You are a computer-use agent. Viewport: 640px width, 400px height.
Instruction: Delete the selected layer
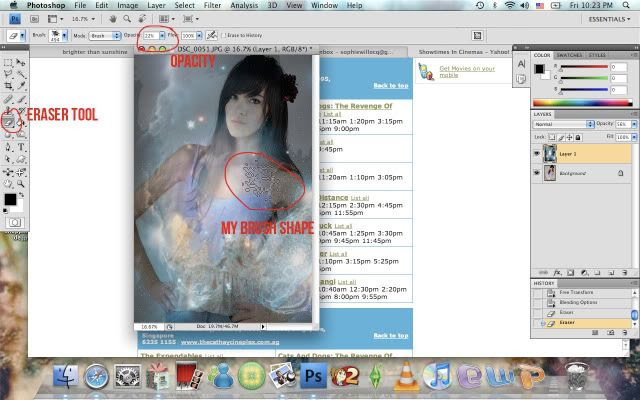pos(624,273)
